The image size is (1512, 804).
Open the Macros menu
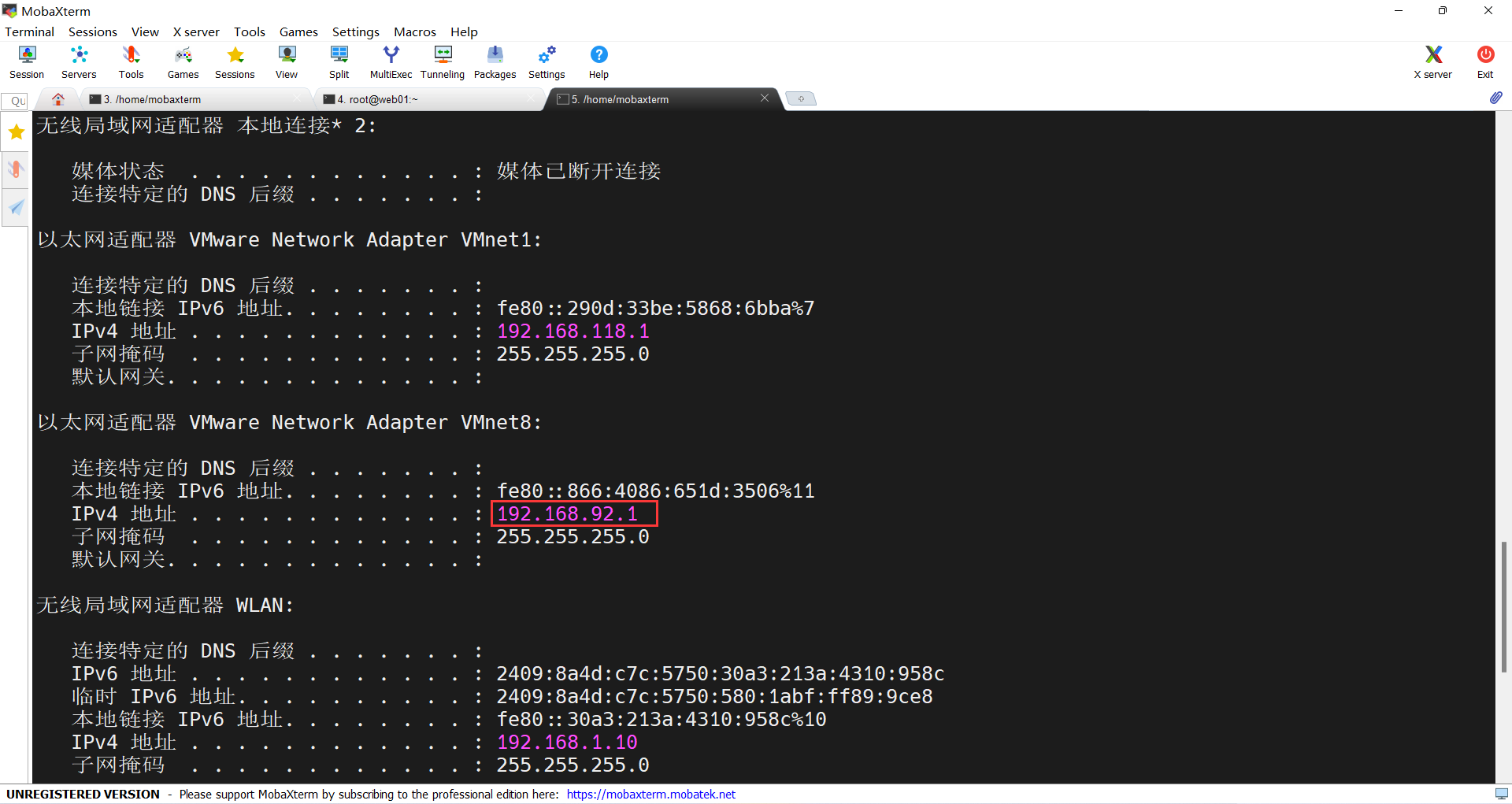tap(414, 31)
